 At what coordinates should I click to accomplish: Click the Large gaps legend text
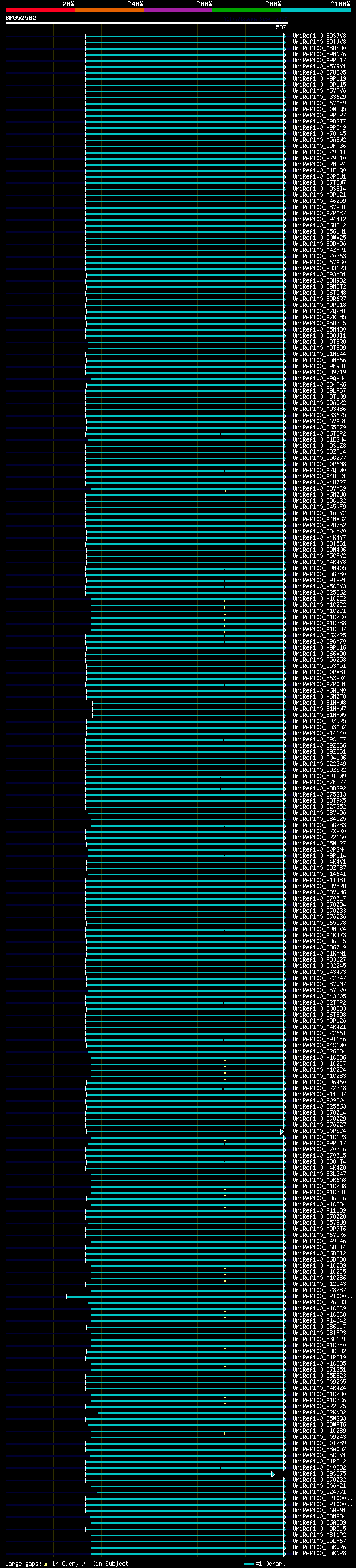pyautogui.click(x=68, y=1564)
